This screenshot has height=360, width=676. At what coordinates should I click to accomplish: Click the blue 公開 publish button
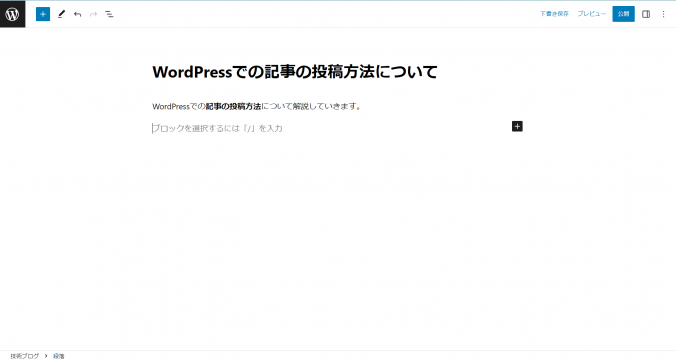623,14
